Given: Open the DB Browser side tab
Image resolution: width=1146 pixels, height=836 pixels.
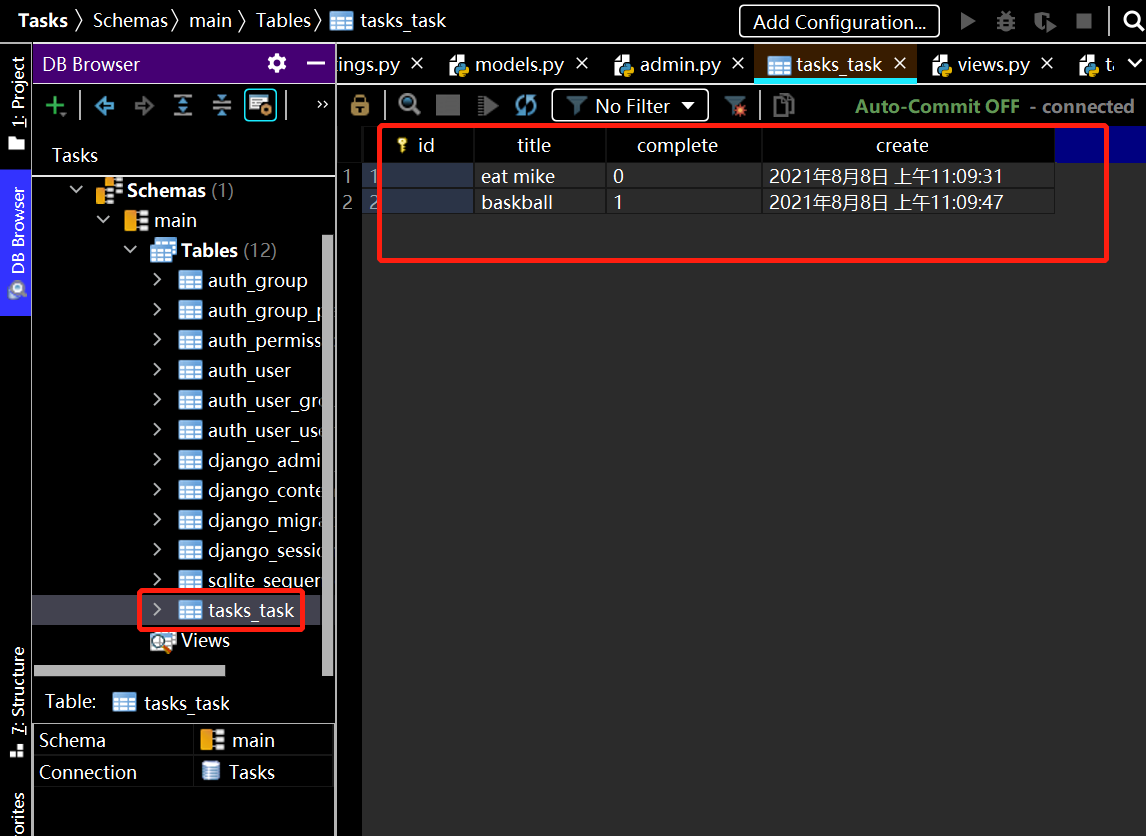Looking at the screenshot, I should click(x=15, y=243).
